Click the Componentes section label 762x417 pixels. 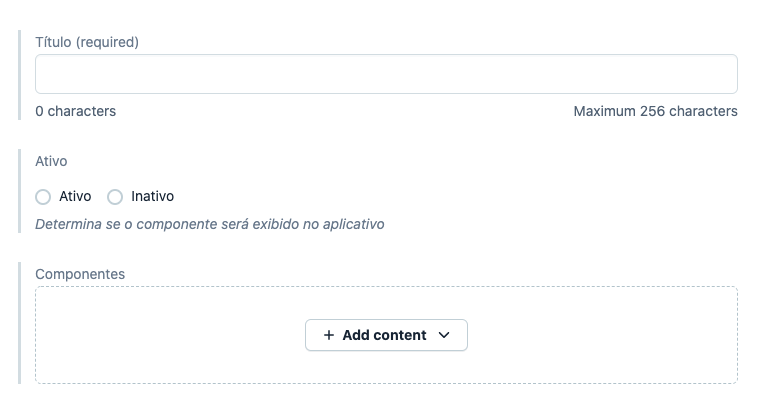pyautogui.click(x=80, y=273)
